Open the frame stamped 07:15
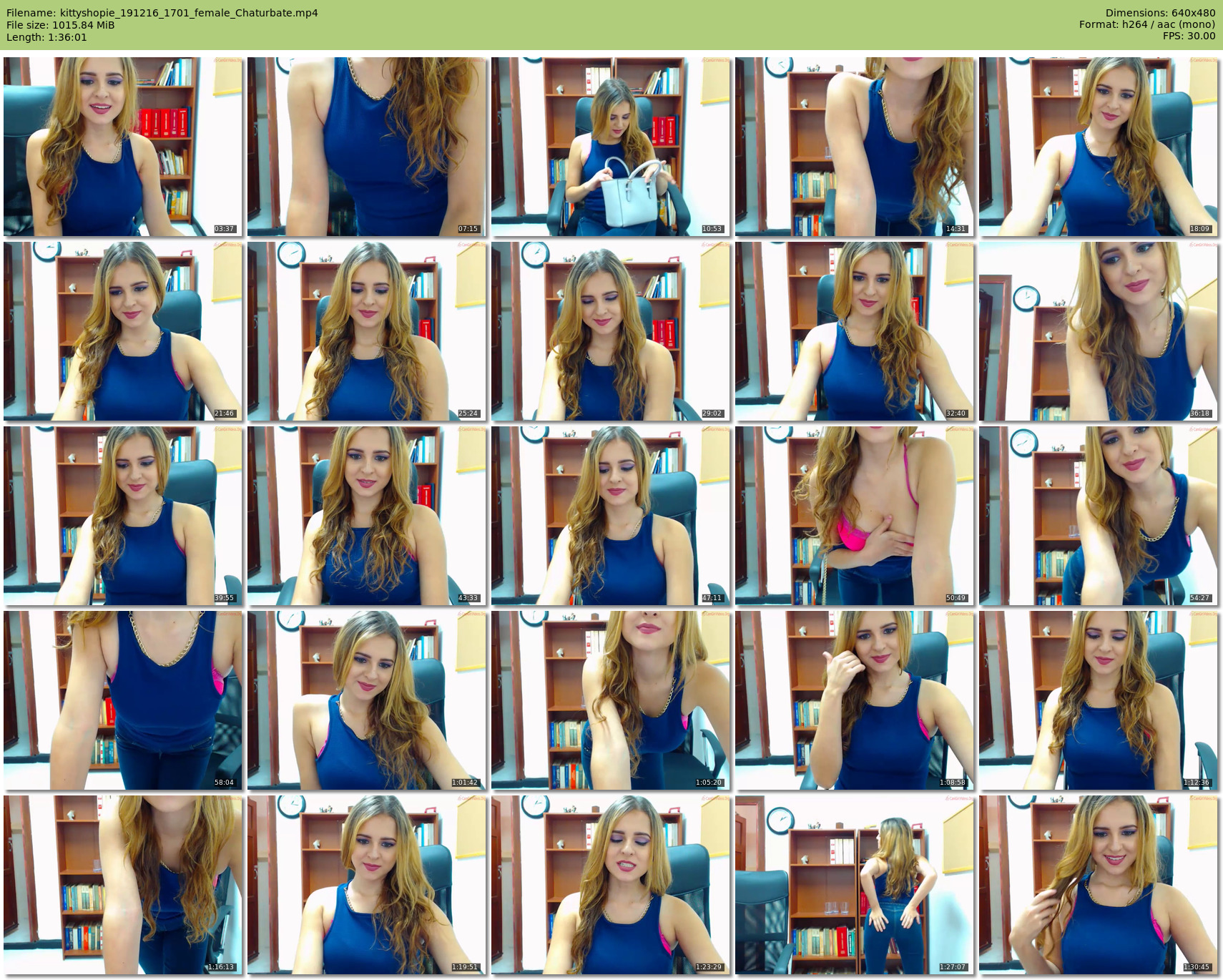The height and width of the screenshot is (980, 1223). click(366, 147)
